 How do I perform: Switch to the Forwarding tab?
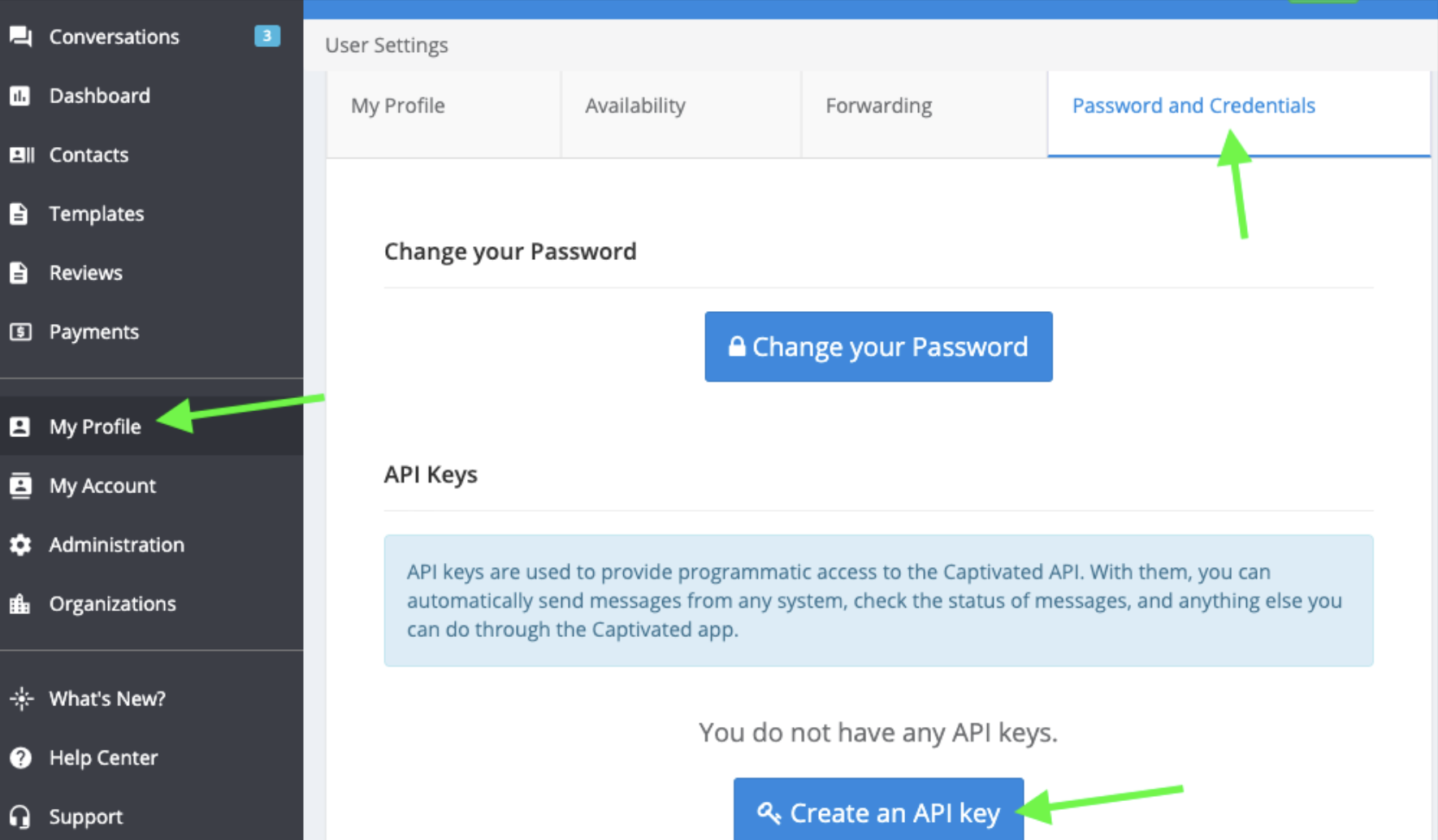[x=878, y=106]
